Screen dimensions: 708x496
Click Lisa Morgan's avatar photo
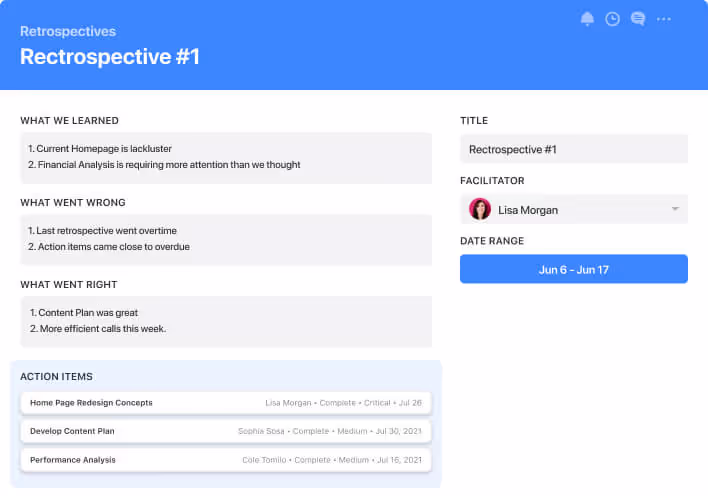click(x=480, y=209)
